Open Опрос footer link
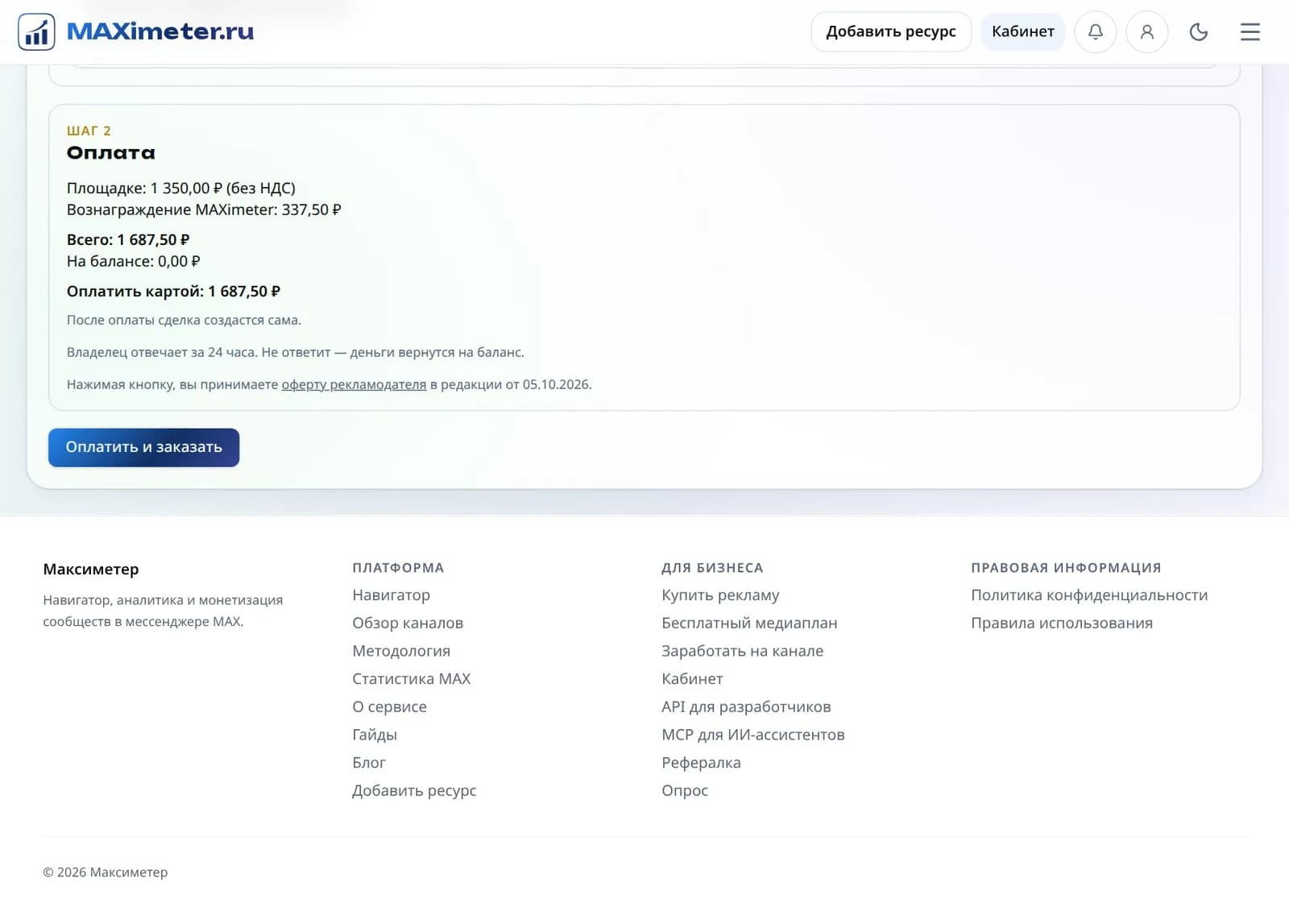The image size is (1289, 924). 685,791
